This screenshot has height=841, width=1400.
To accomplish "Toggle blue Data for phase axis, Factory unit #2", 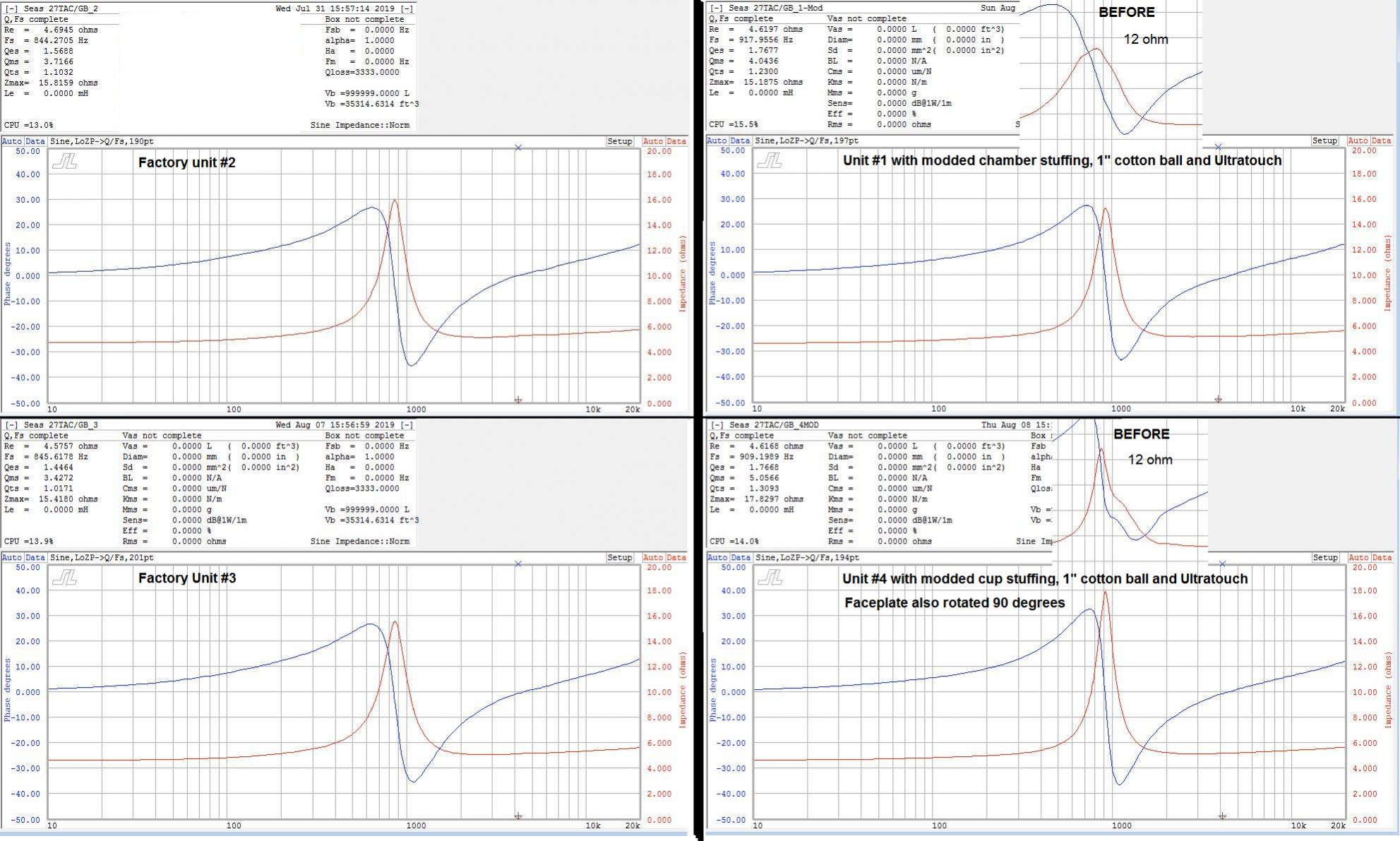I will pos(35,141).
